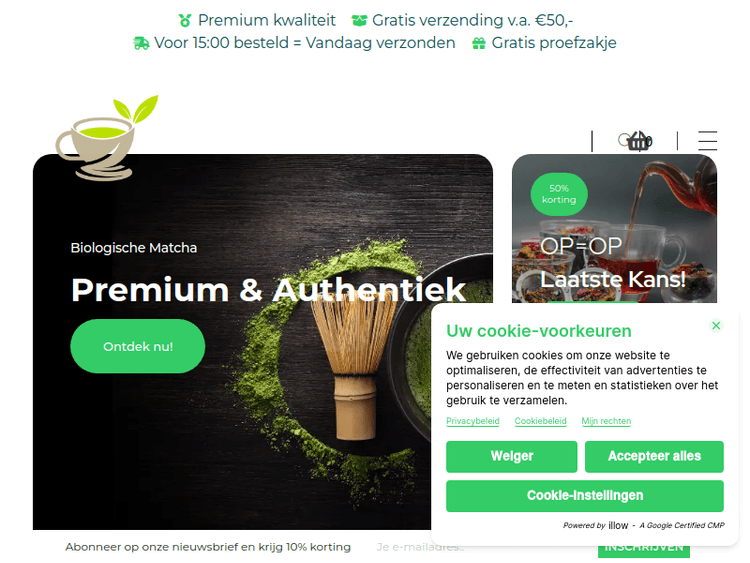Screen dimensions: 750x563
Task: Click the Ontdek nu! button
Action: (x=138, y=346)
